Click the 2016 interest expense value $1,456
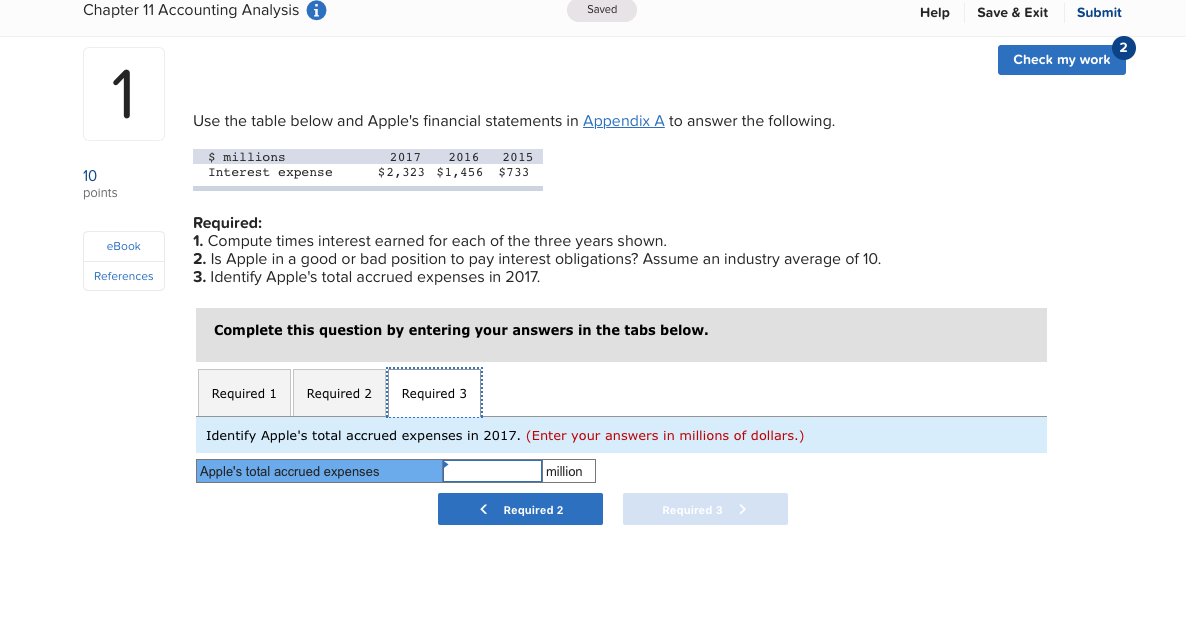 [460, 172]
